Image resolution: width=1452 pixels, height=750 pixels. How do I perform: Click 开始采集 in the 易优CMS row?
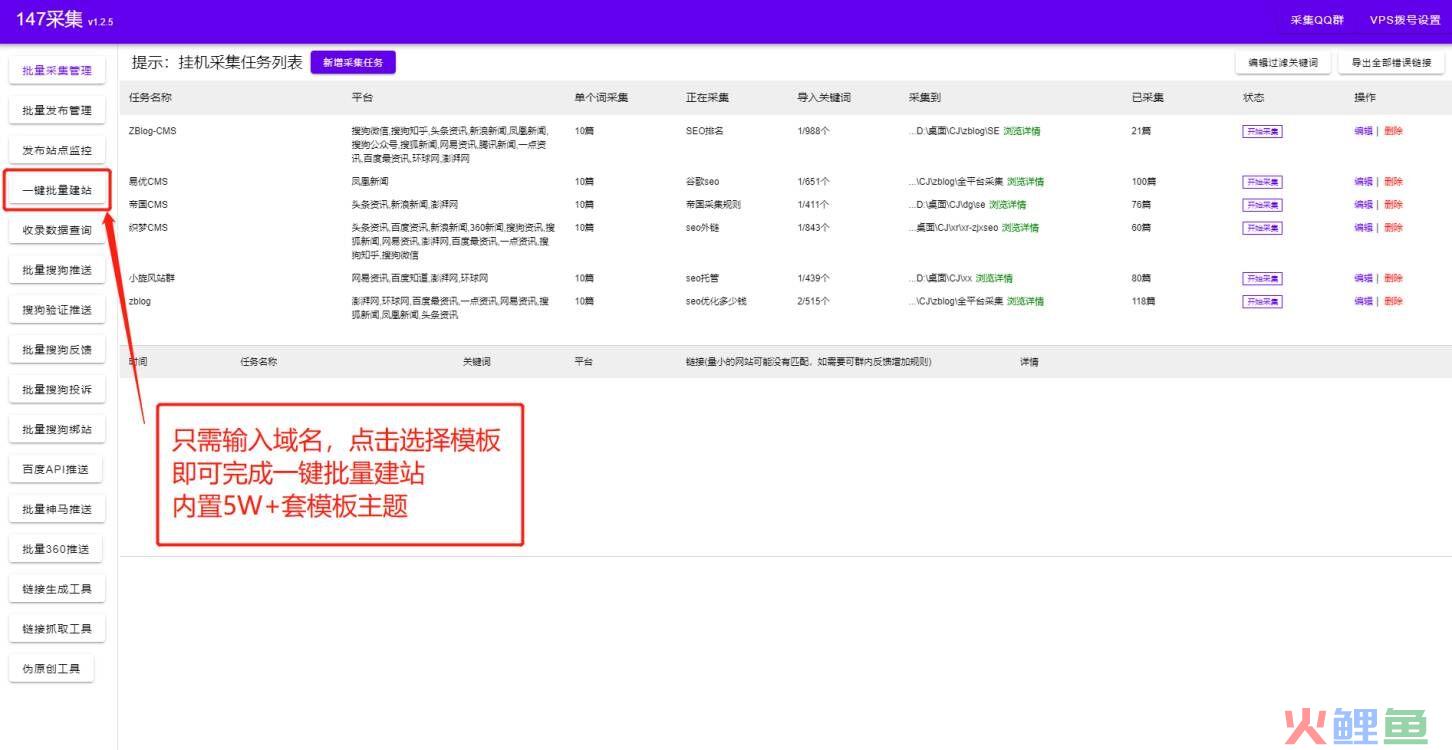[x=1262, y=182]
